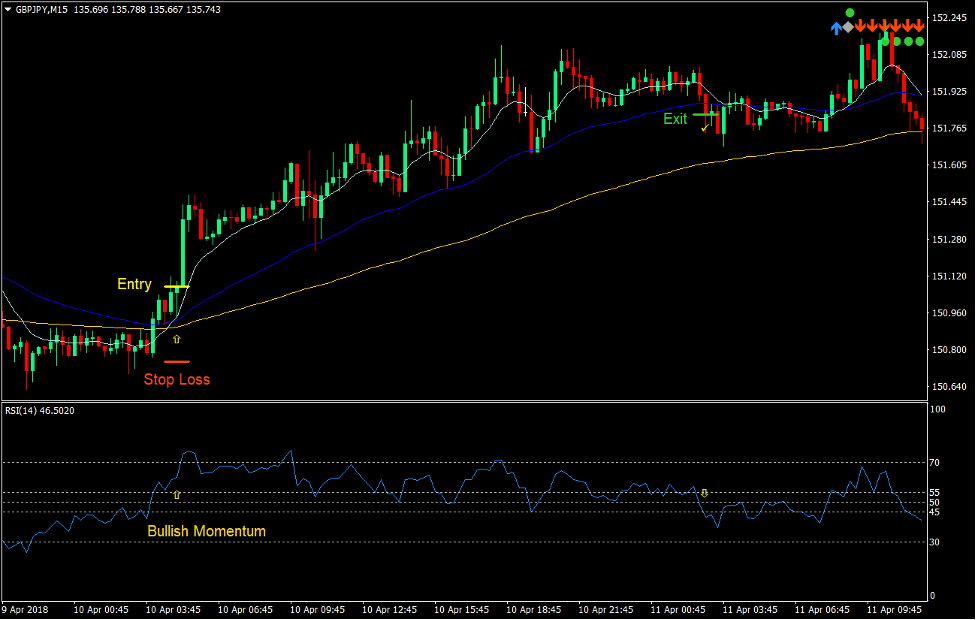Click the gray diamond signal marker
The width and height of the screenshot is (977, 620).
pos(848,27)
